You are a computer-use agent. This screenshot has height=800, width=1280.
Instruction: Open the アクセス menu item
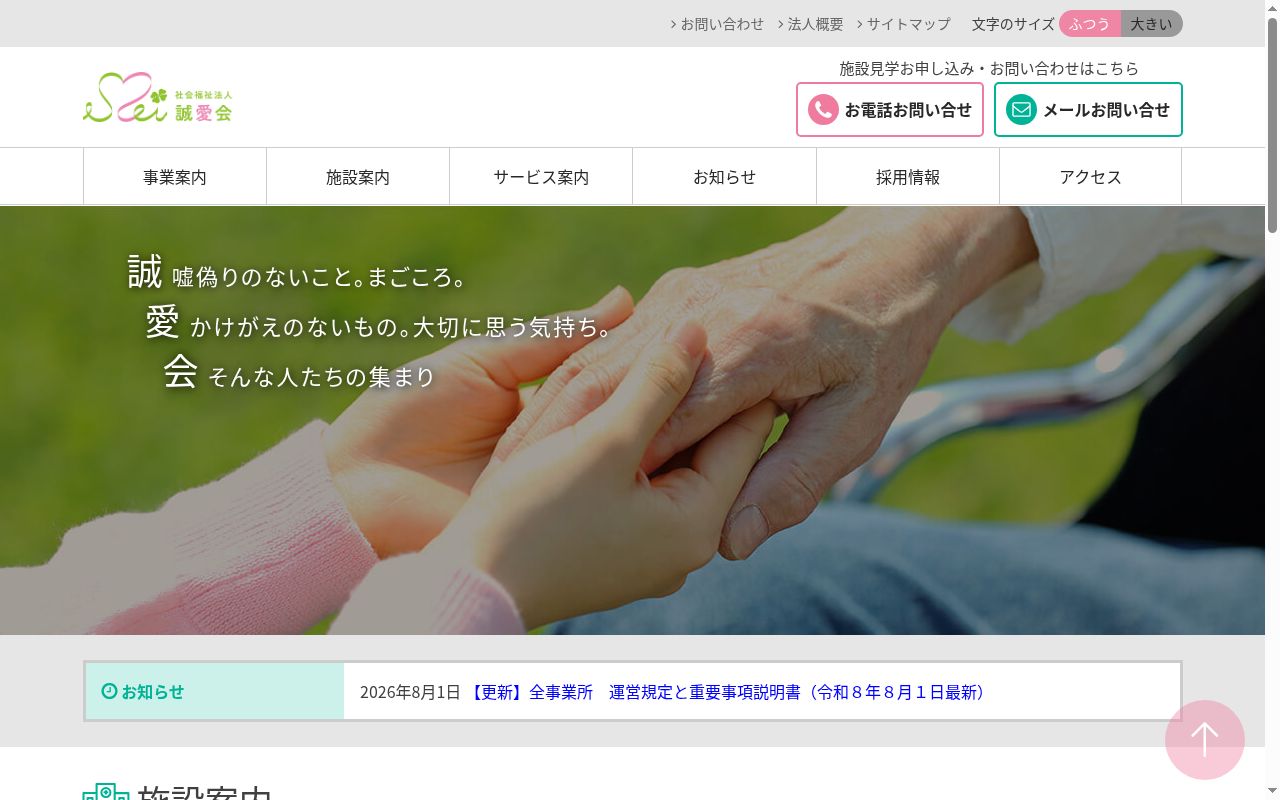click(x=1090, y=177)
